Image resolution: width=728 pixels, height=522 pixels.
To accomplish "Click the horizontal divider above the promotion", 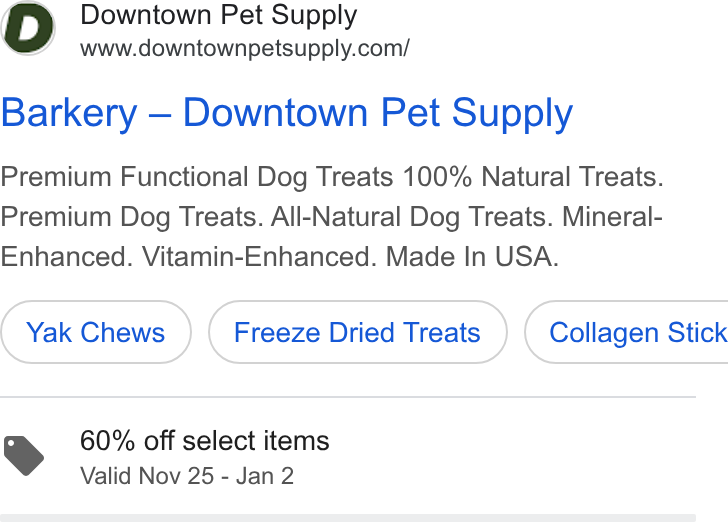I will 348,397.
